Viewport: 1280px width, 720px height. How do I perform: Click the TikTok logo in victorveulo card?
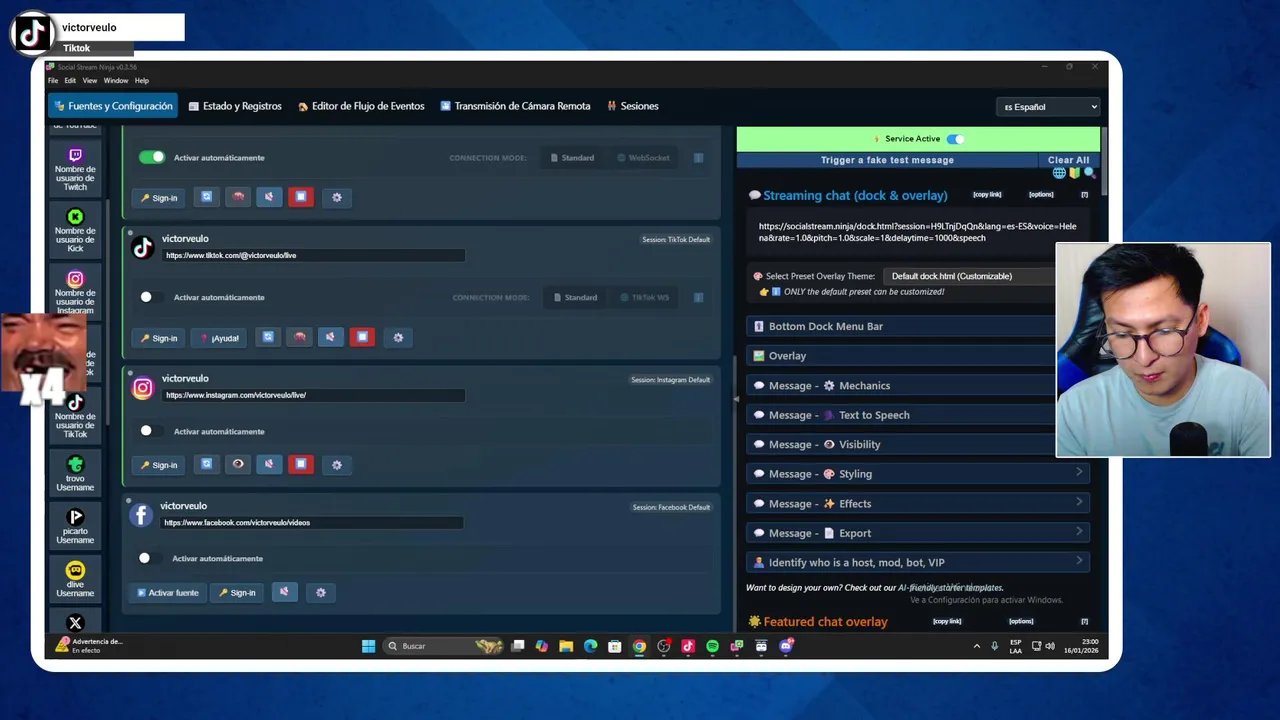coord(142,247)
